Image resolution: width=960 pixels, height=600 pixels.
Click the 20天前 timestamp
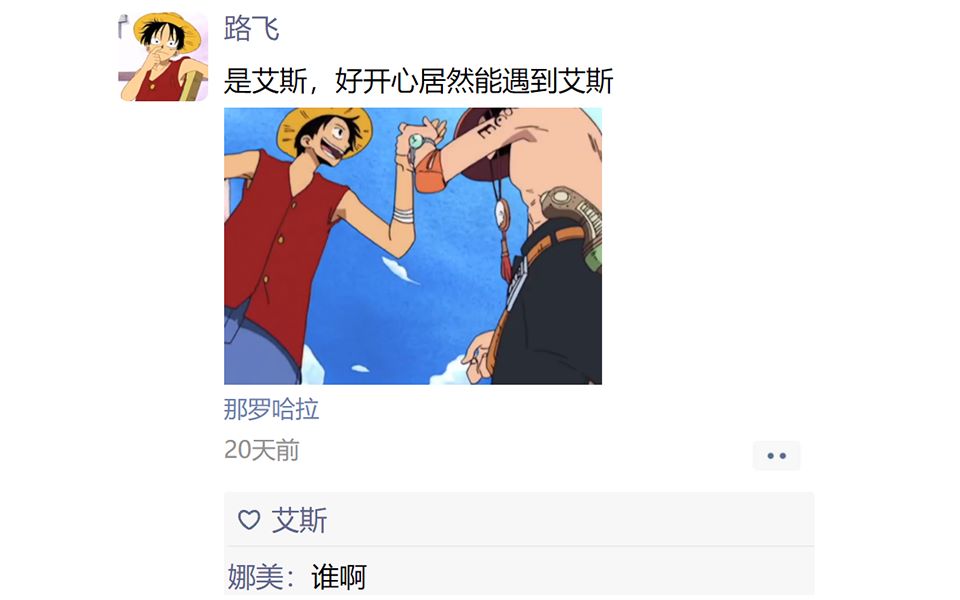pyautogui.click(x=261, y=450)
